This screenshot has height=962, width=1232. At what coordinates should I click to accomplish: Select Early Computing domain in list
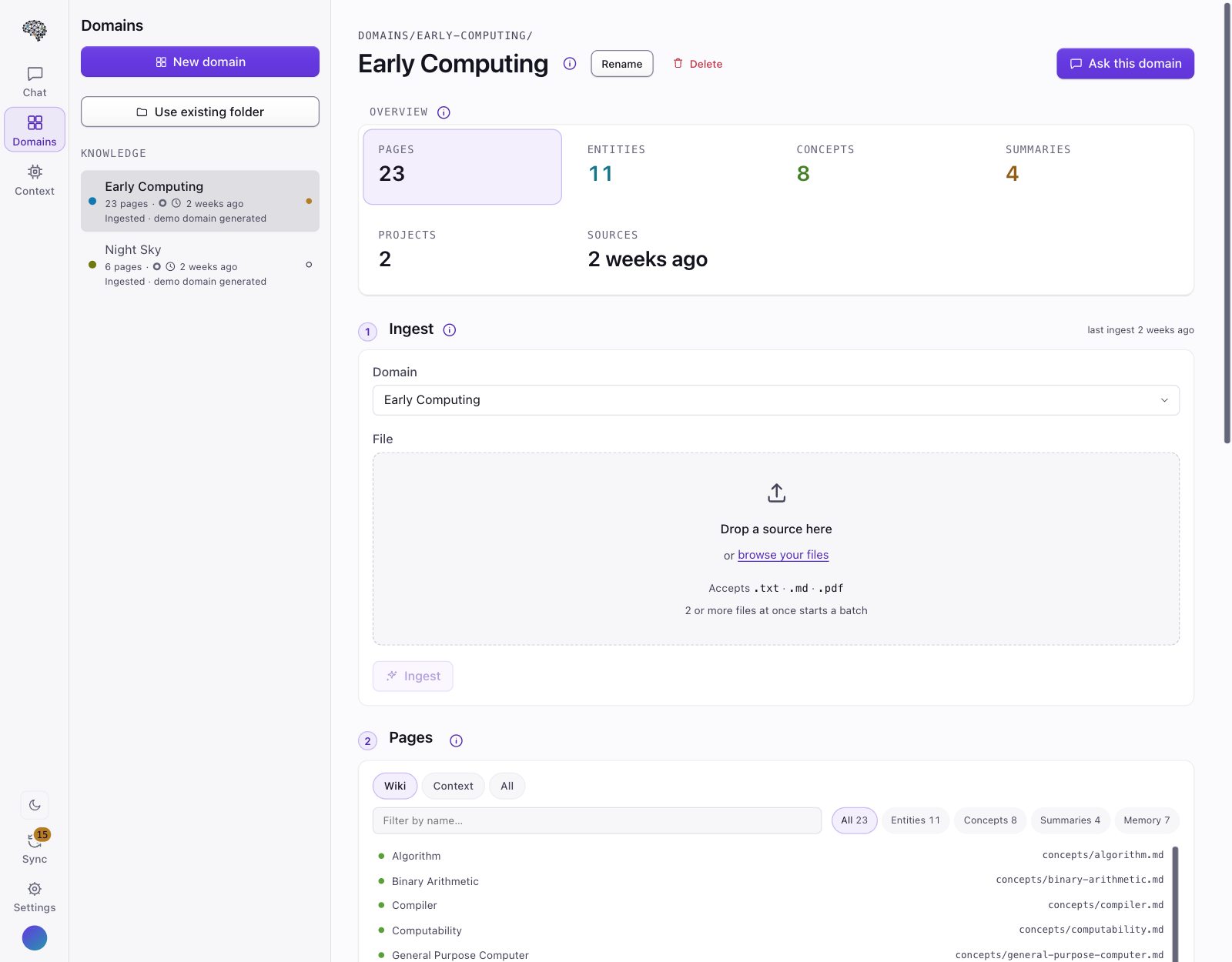coord(200,201)
